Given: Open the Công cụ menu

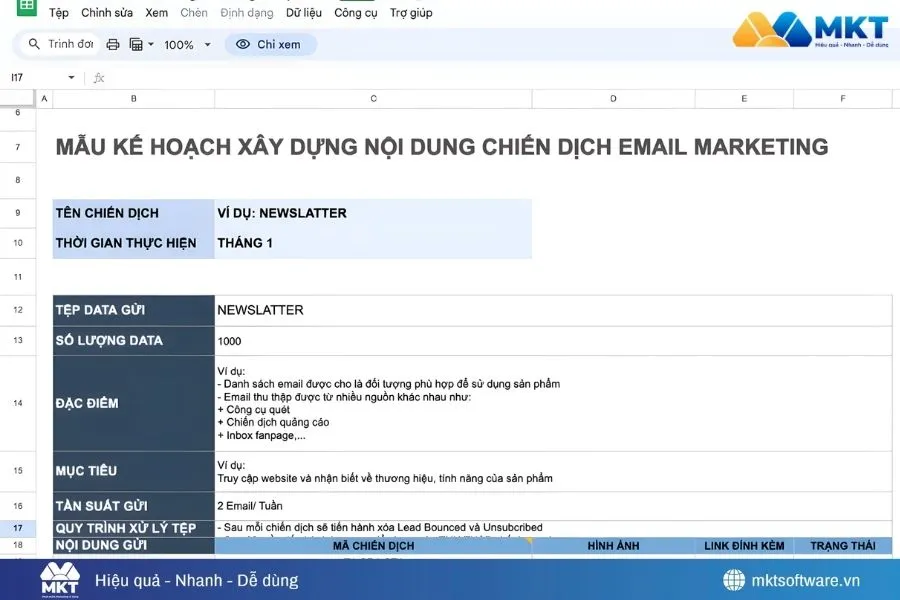Looking at the screenshot, I should point(356,13).
